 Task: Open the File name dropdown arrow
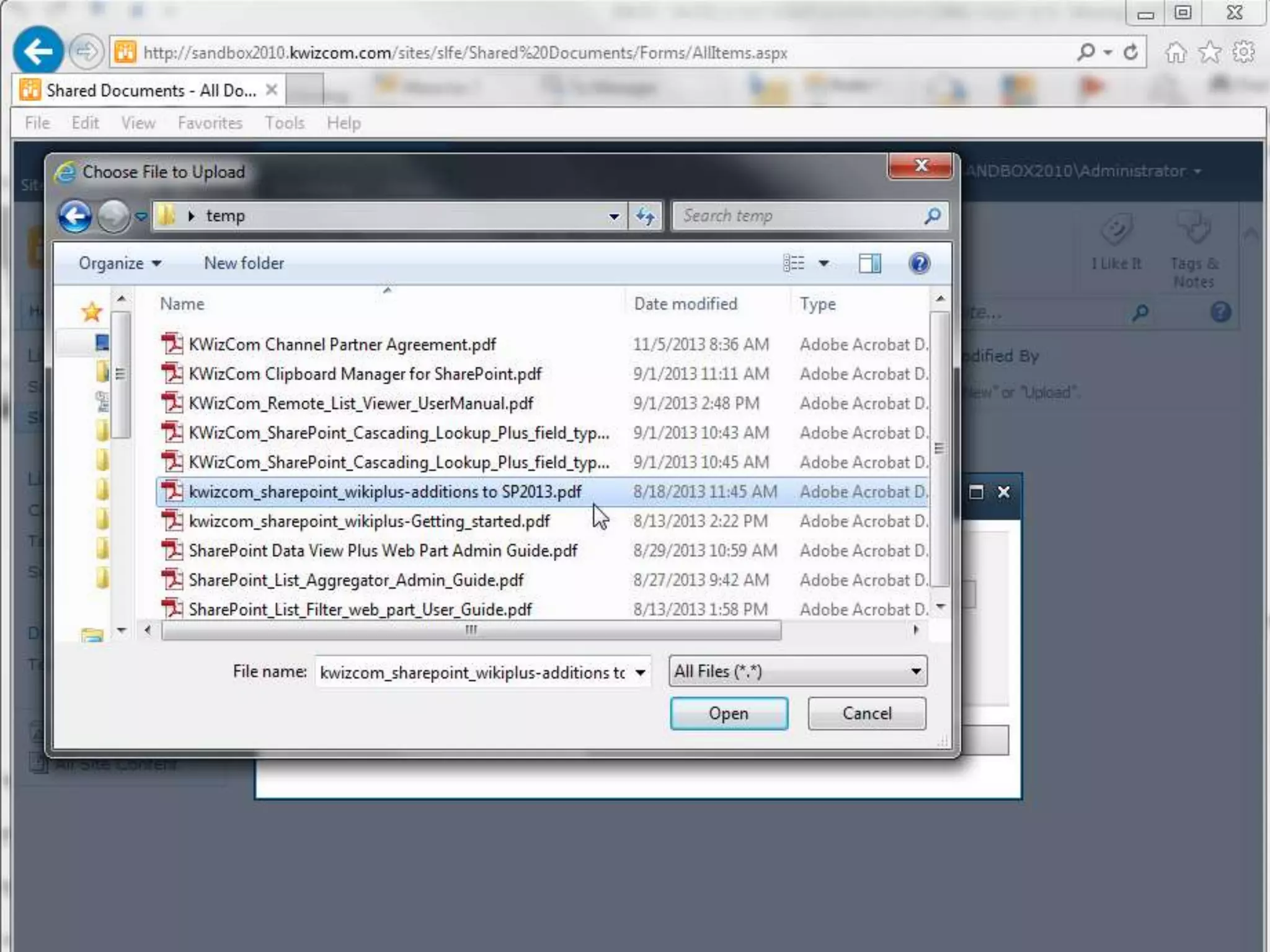click(640, 672)
